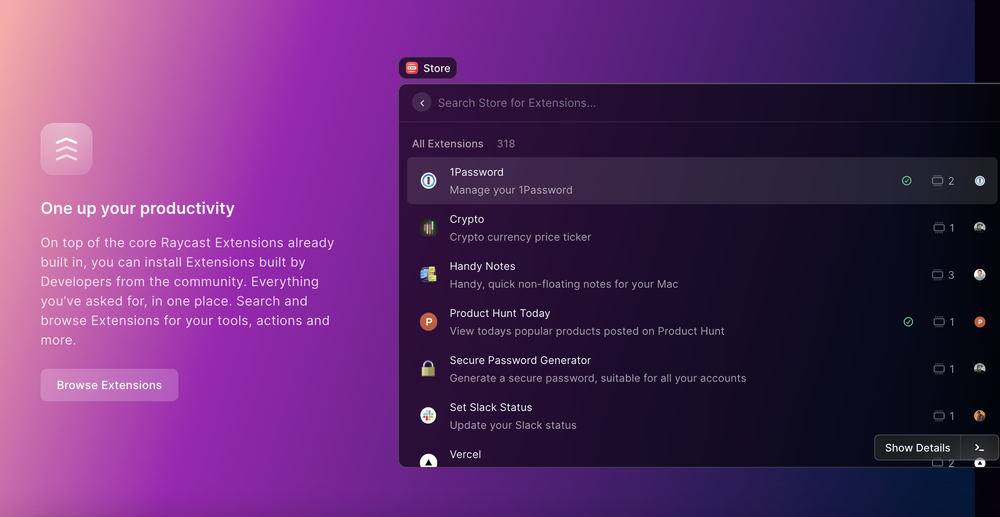Select the Handy Notes title text
Screen dimensions: 1000x517
pyautogui.click(x=482, y=266)
